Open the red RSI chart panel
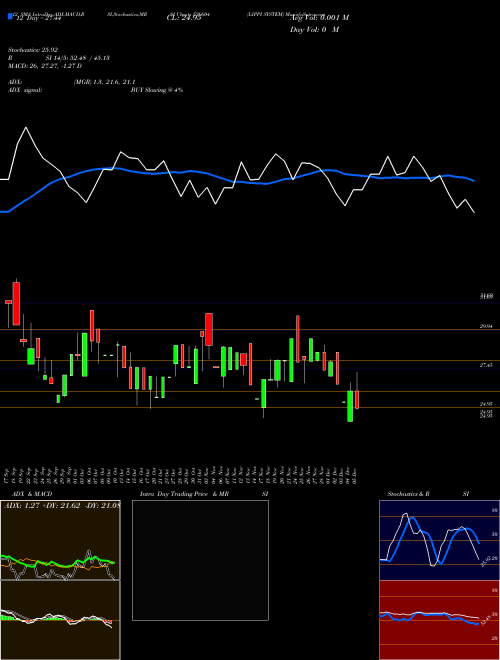Viewport: 500px width, 660px height. coord(439,620)
